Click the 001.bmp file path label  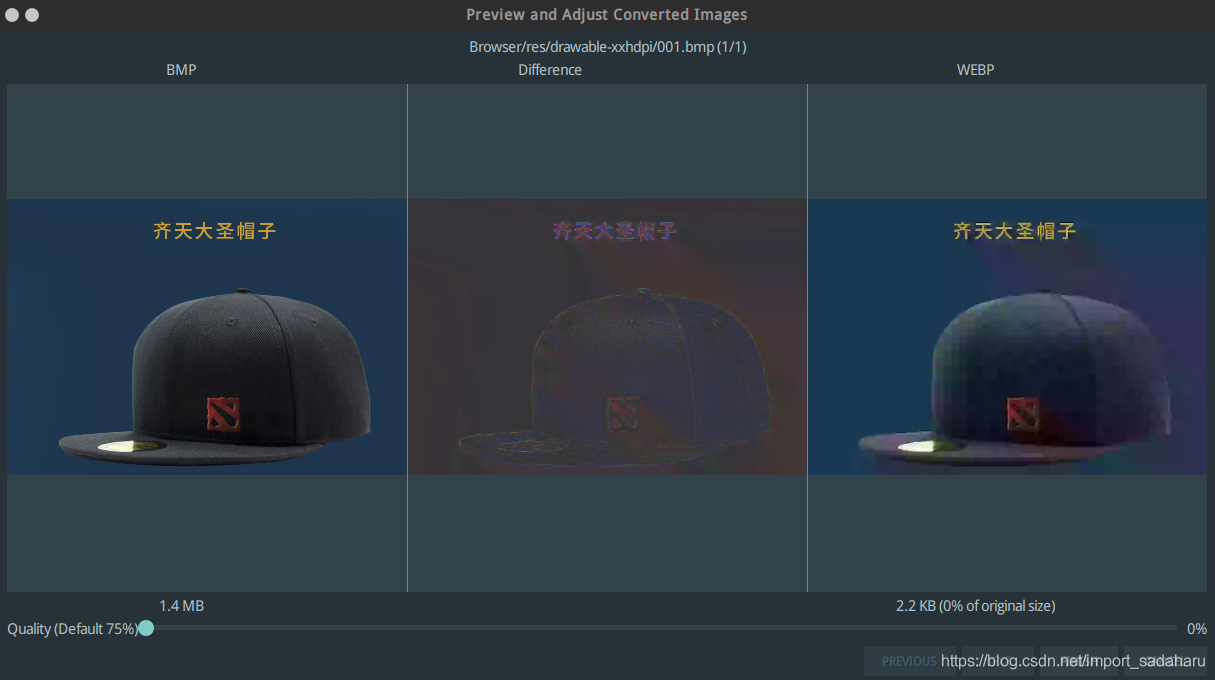point(607,46)
